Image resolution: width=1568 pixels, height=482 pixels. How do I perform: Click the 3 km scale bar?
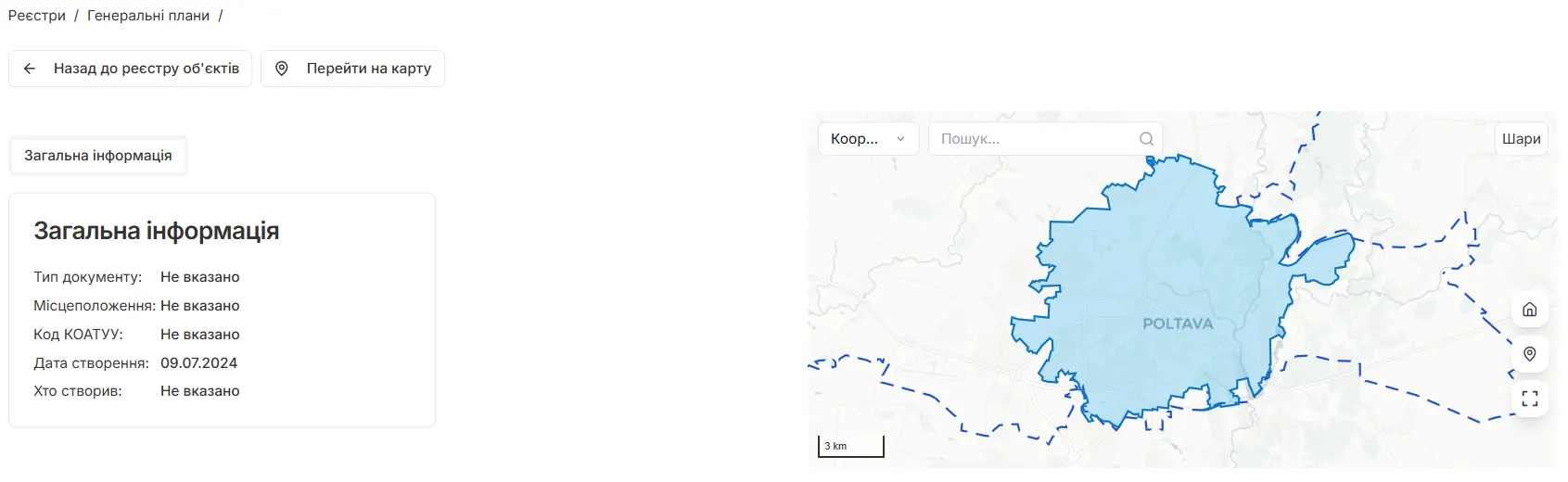point(851,447)
